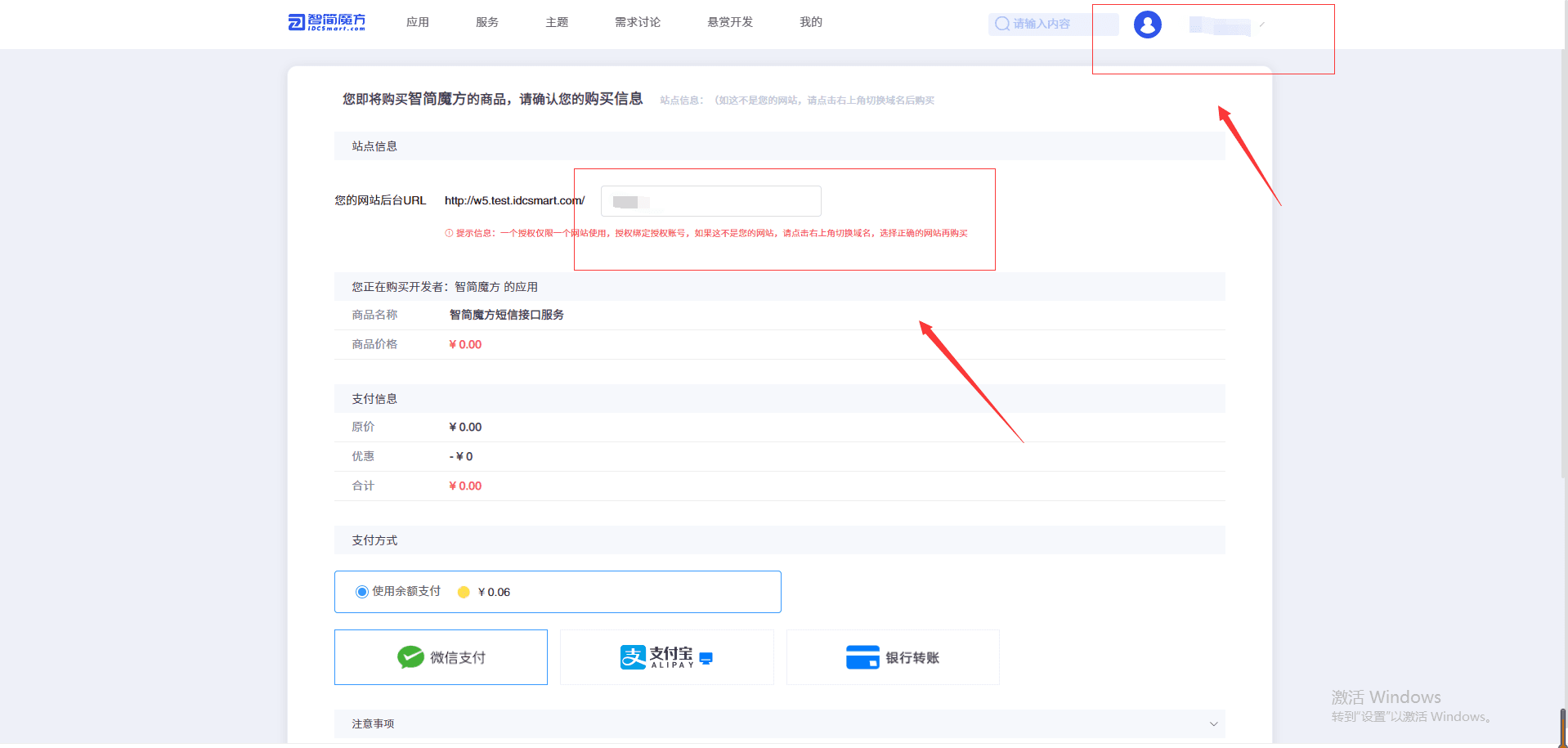The width and height of the screenshot is (1568, 748).
Task: Click the magnifier search icon
Action: click(1002, 24)
